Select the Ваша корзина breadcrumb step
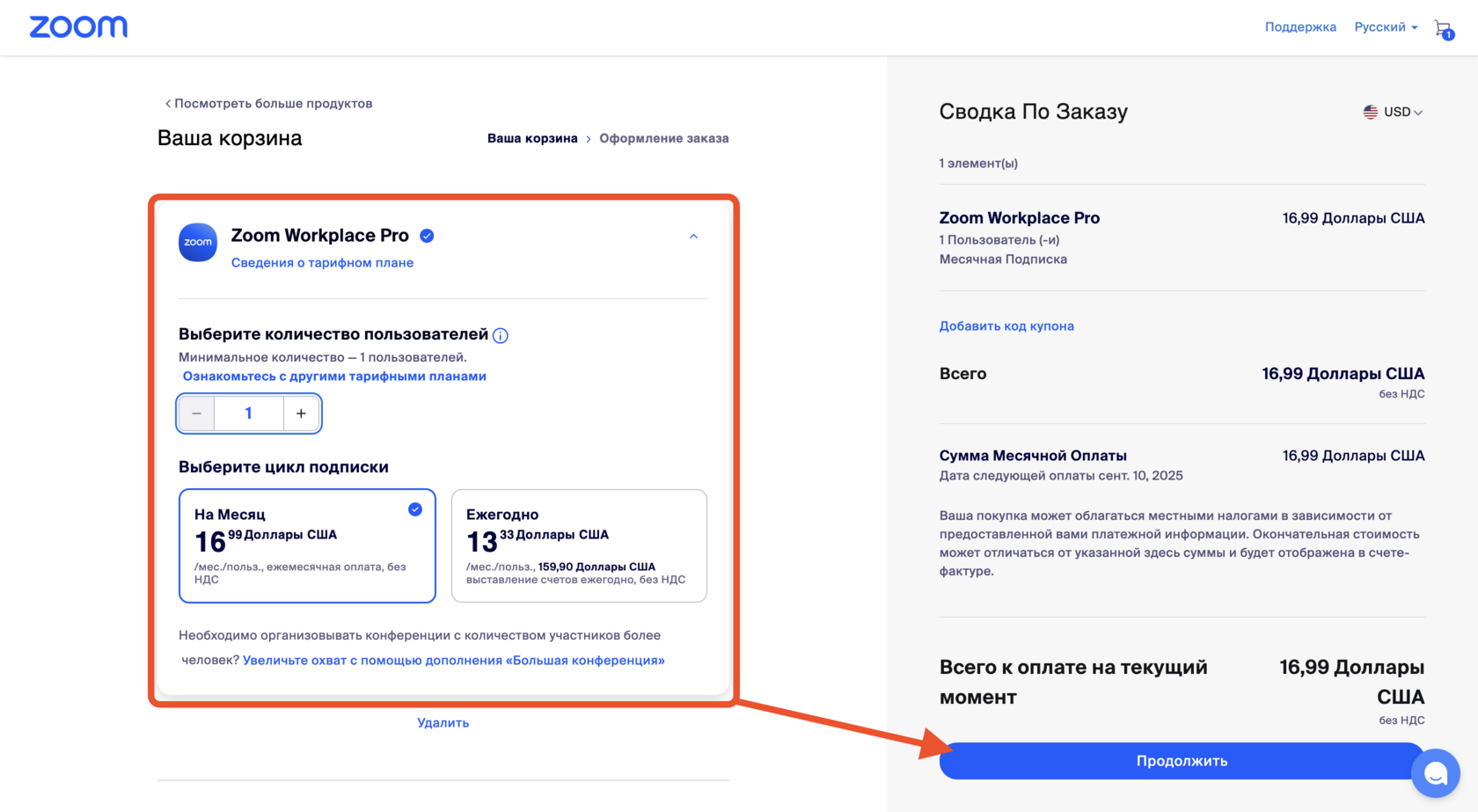Screen dimensions: 1478x812 coord(532,138)
